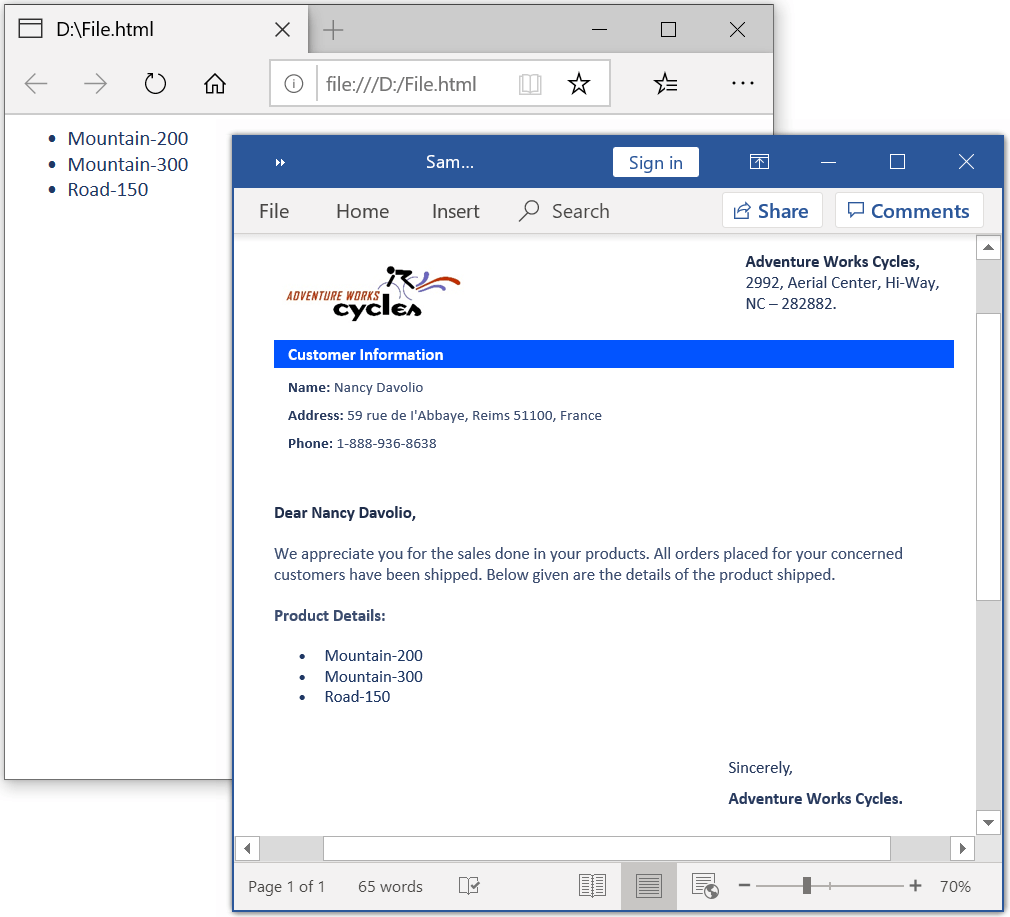The height and width of the screenshot is (917, 1010).
Task: Open a new browser tab
Action: [333, 30]
